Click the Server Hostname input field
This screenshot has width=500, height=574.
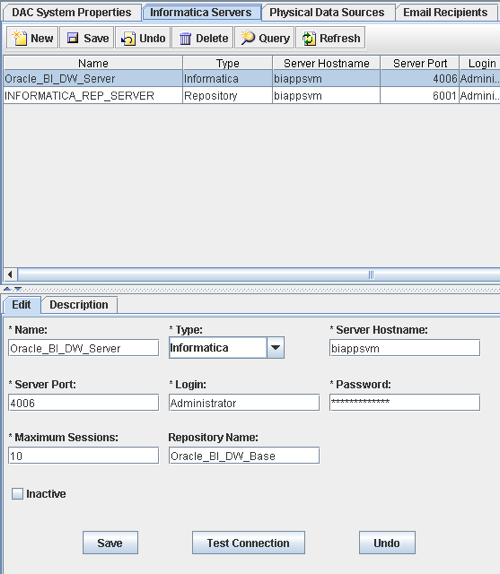click(x=404, y=348)
